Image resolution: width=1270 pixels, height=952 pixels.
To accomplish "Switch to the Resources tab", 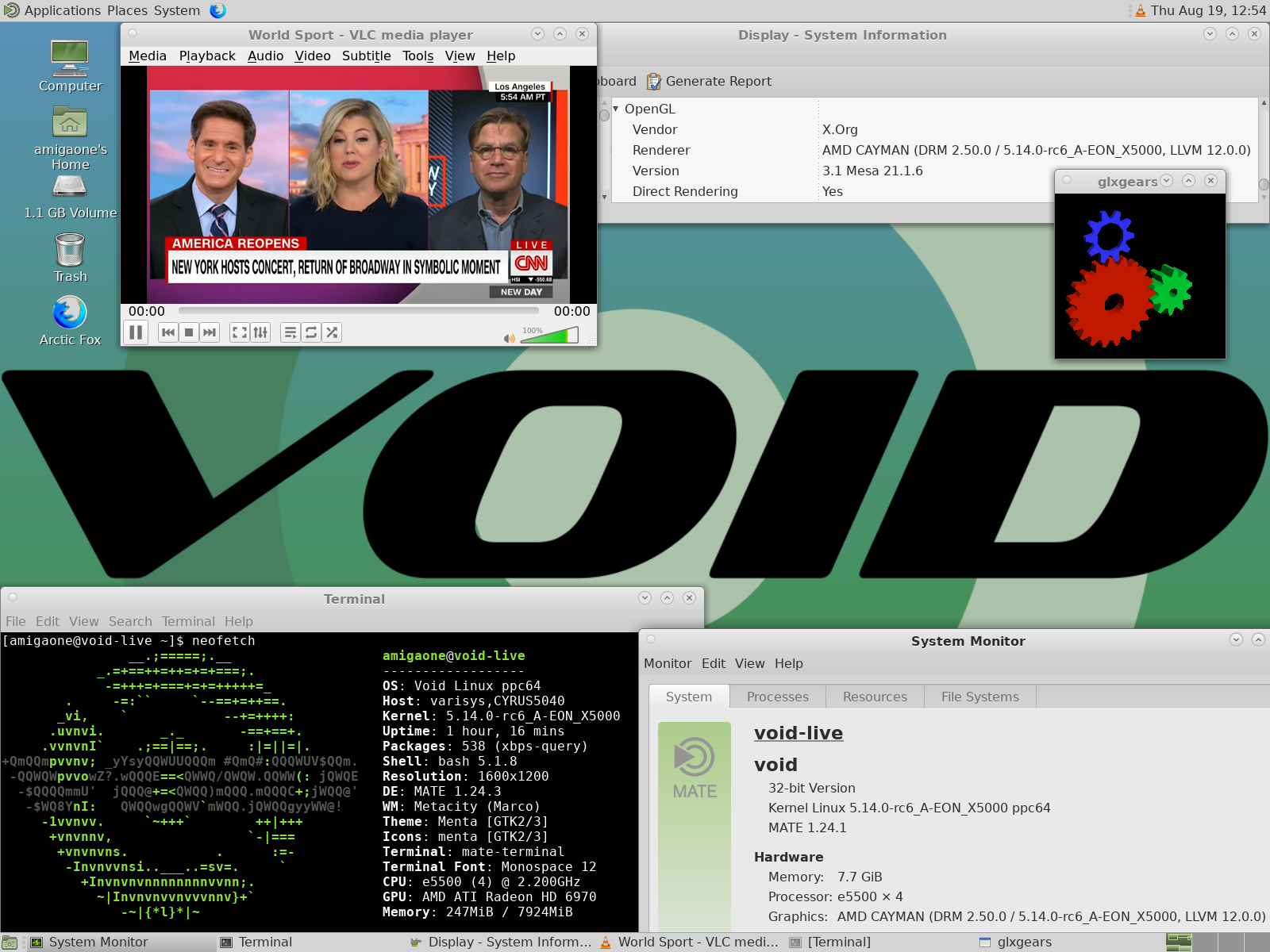I will pos(875,697).
